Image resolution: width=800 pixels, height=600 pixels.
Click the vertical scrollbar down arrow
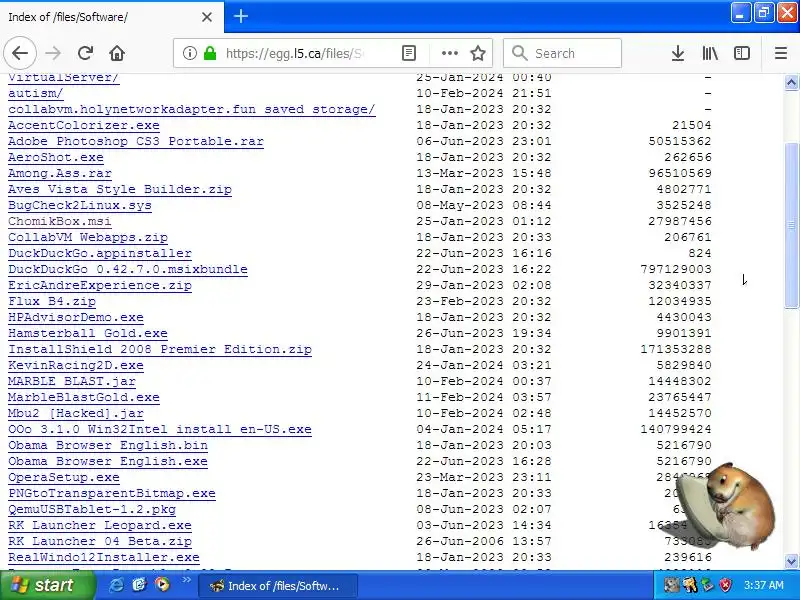(791, 561)
